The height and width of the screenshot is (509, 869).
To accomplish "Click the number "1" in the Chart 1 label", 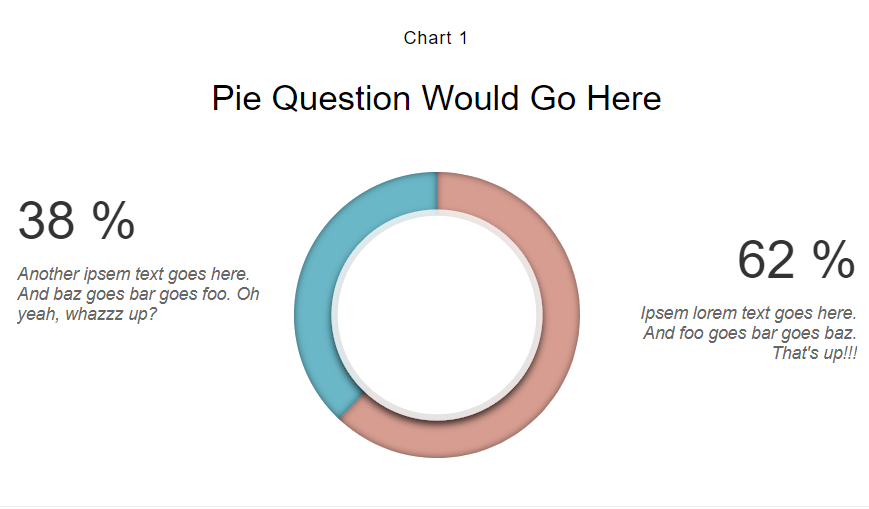I will click(x=463, y=38).
